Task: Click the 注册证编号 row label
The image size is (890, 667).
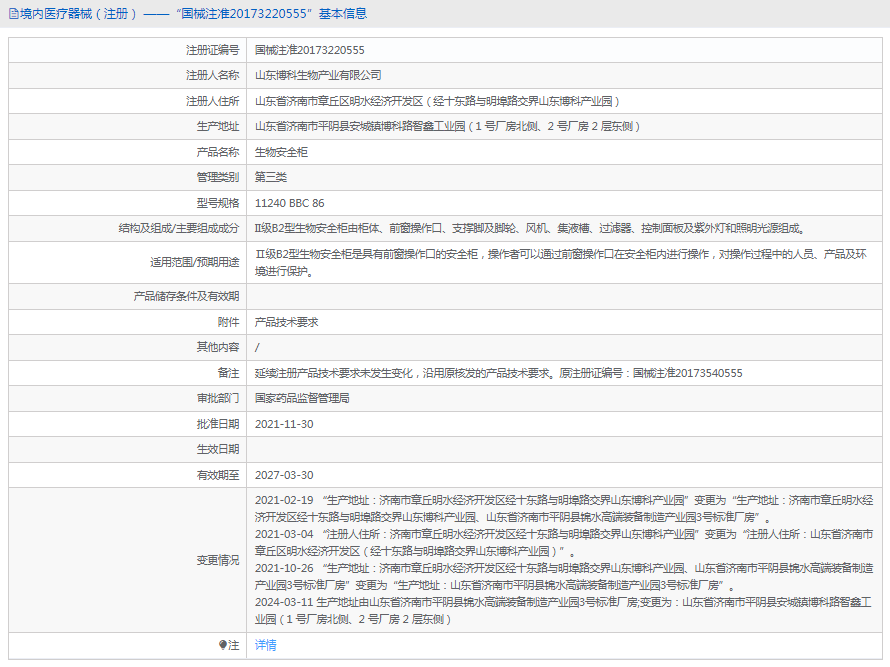Action: point(212,50)
